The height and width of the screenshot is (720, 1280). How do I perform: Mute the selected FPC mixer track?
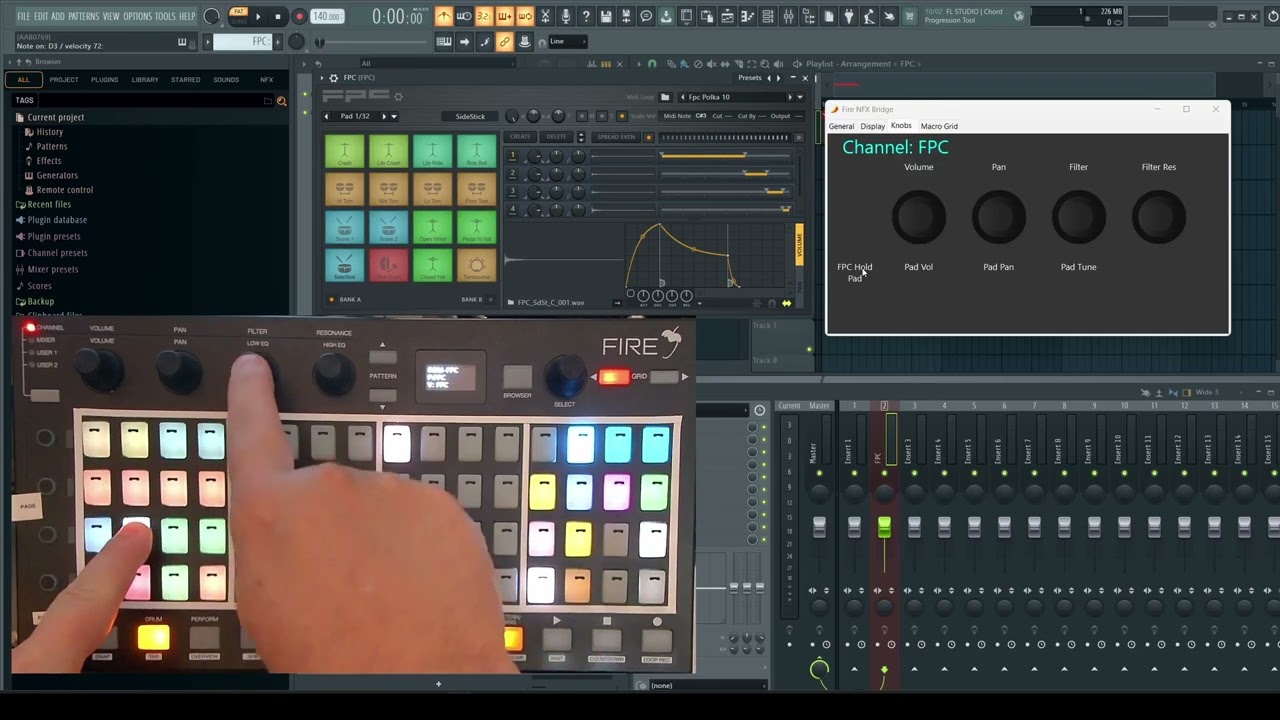[x=884, y=473]
